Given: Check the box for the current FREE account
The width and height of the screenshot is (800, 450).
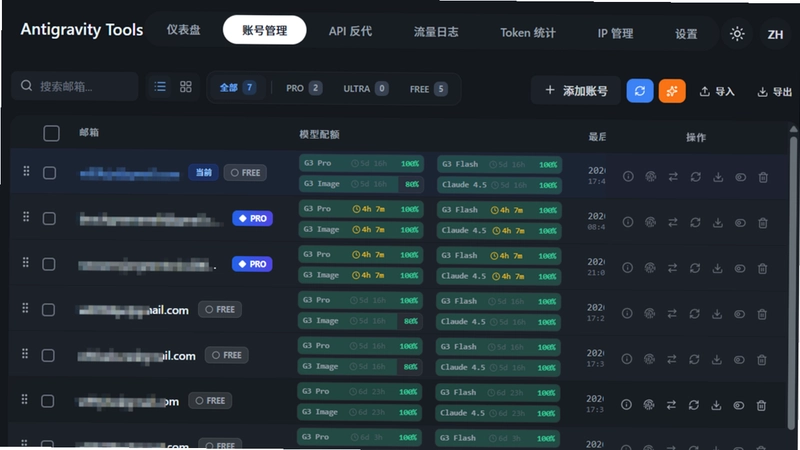Looking at the screenshot, I should tap(49, 173).
